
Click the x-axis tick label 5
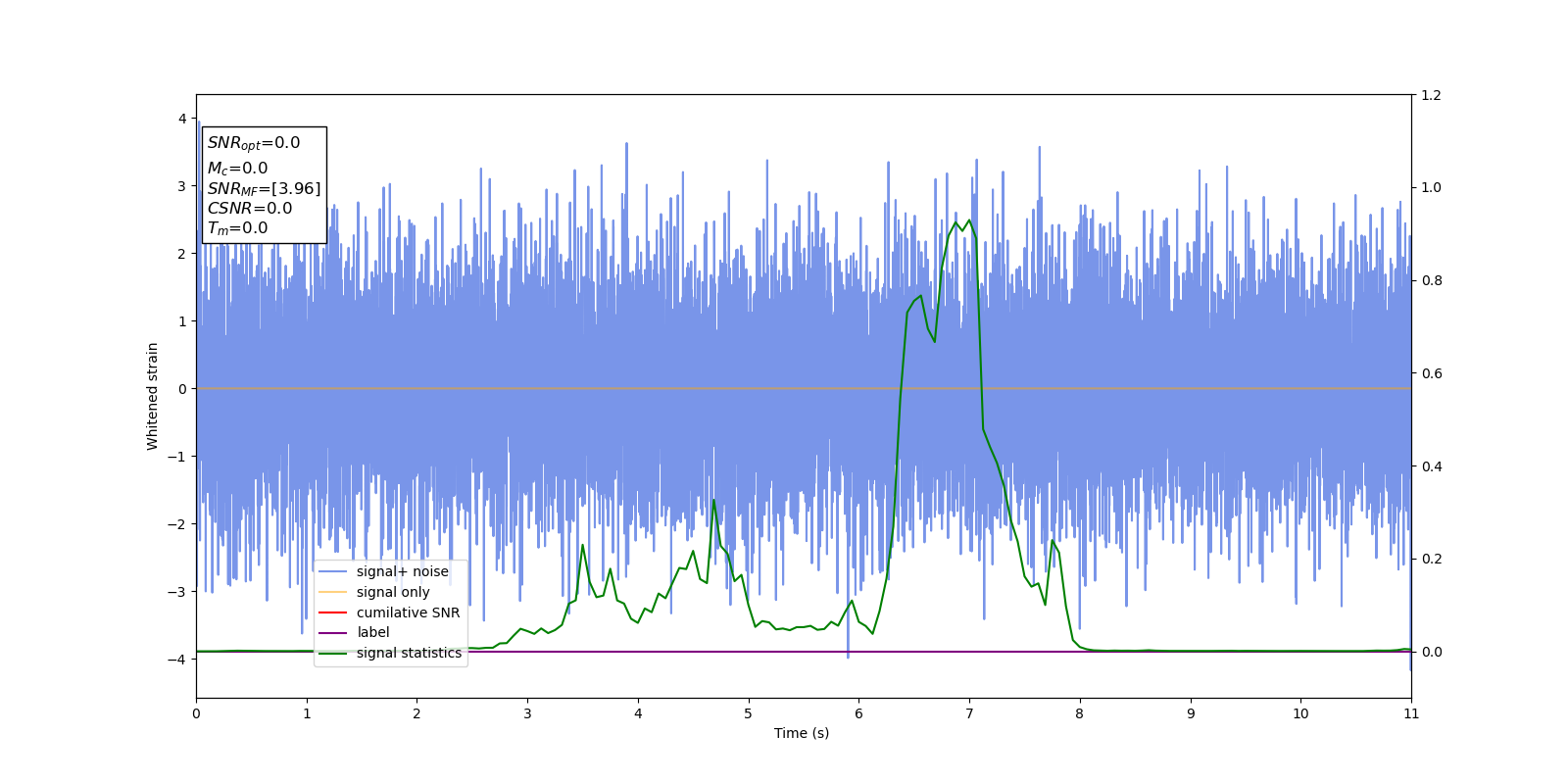(749, 713)
